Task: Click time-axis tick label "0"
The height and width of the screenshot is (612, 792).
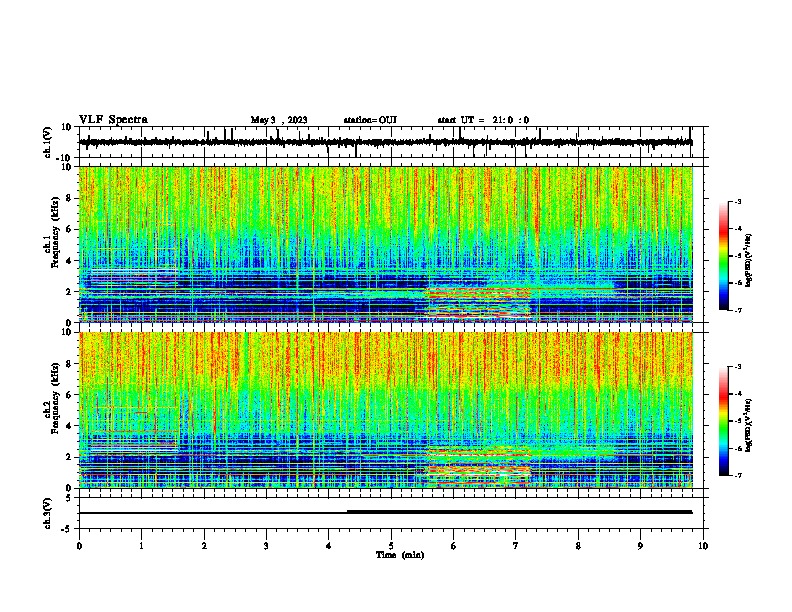Action: coord(79,546)
